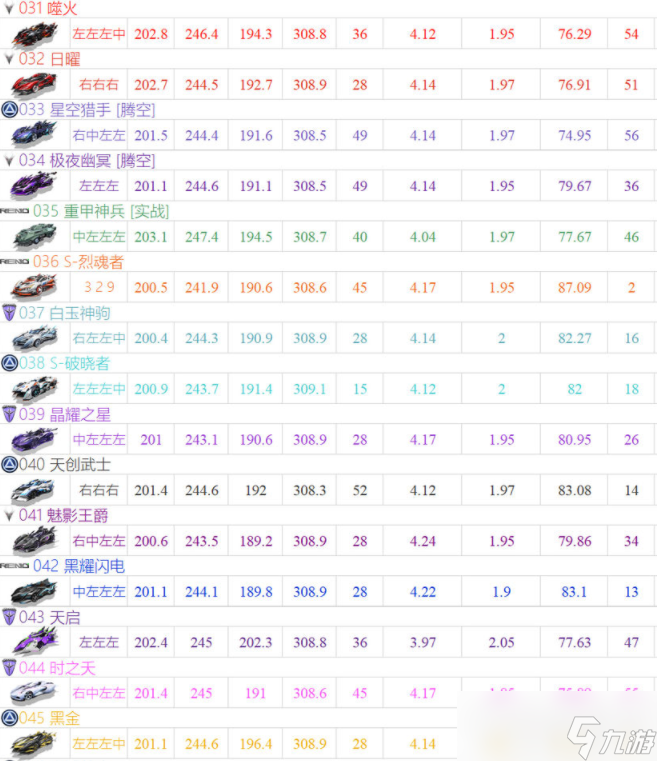Click the A badge next to 040 天创武士
The image size is (657, 761).
pyautogui.click(x=9, y=464)
